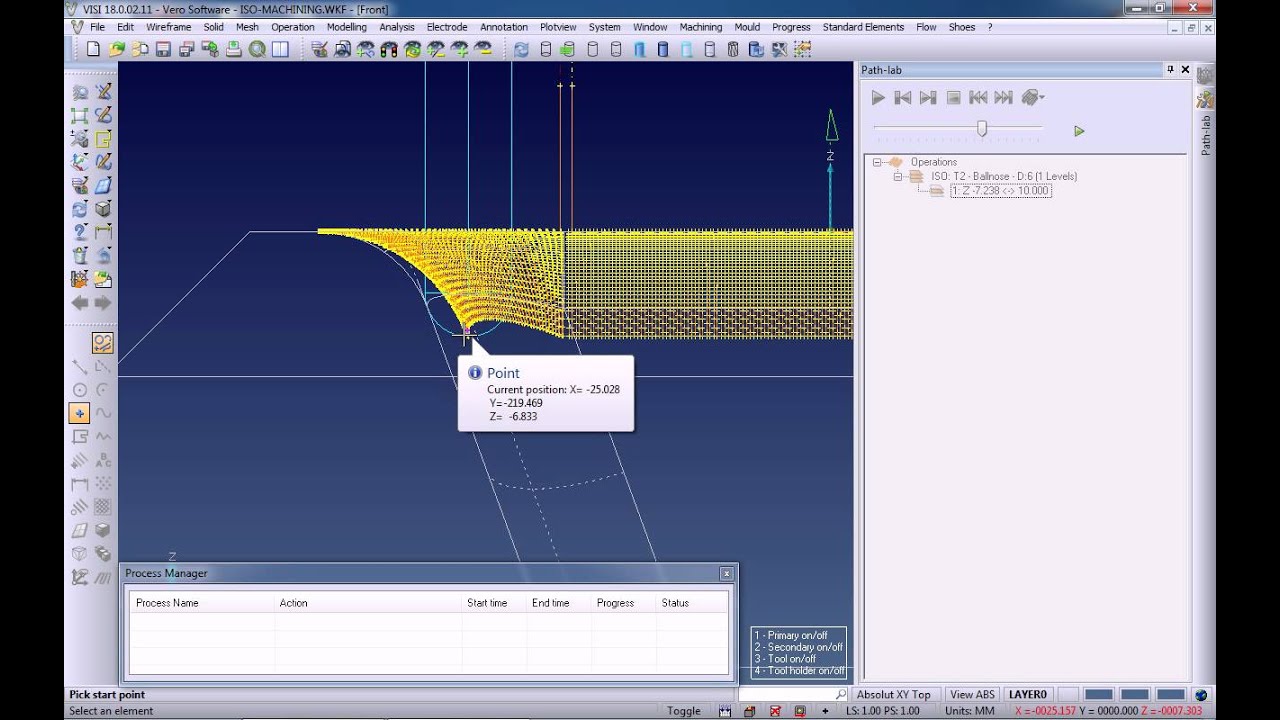Screen dimensions: 1280x720
Task: Toggle Primary on/off option
Action: click(791, 635)
